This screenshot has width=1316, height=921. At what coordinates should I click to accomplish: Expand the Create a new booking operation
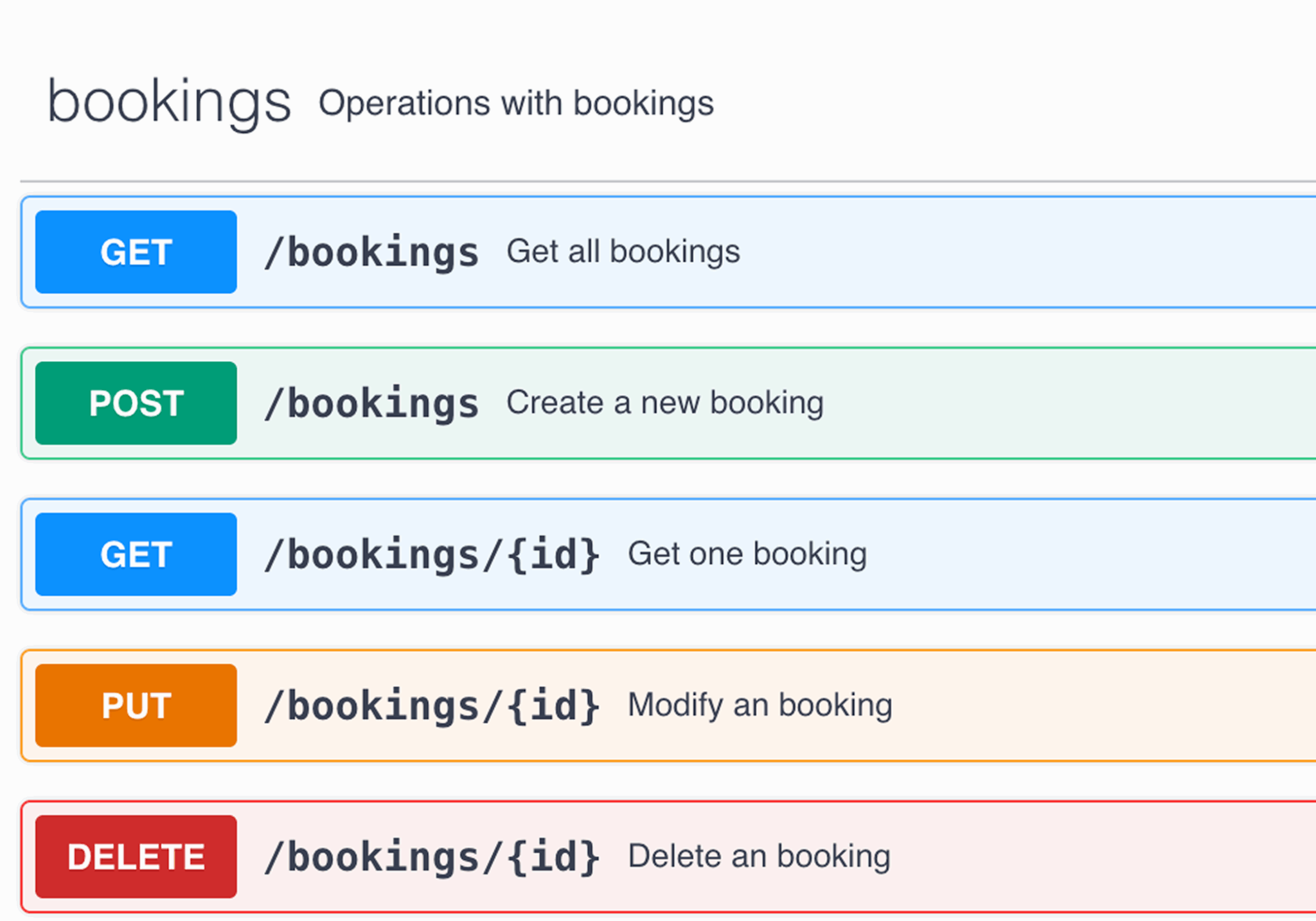664,403
